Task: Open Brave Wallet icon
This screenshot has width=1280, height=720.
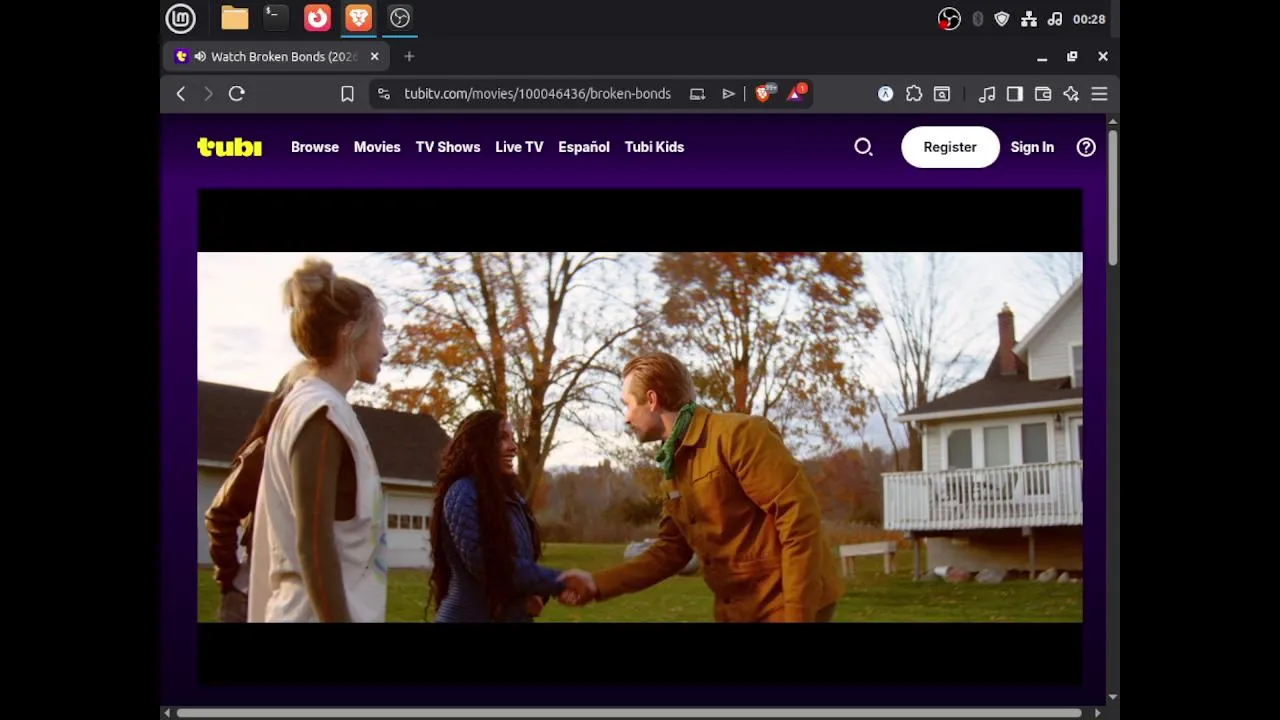Action: [x=1043, y=94]
